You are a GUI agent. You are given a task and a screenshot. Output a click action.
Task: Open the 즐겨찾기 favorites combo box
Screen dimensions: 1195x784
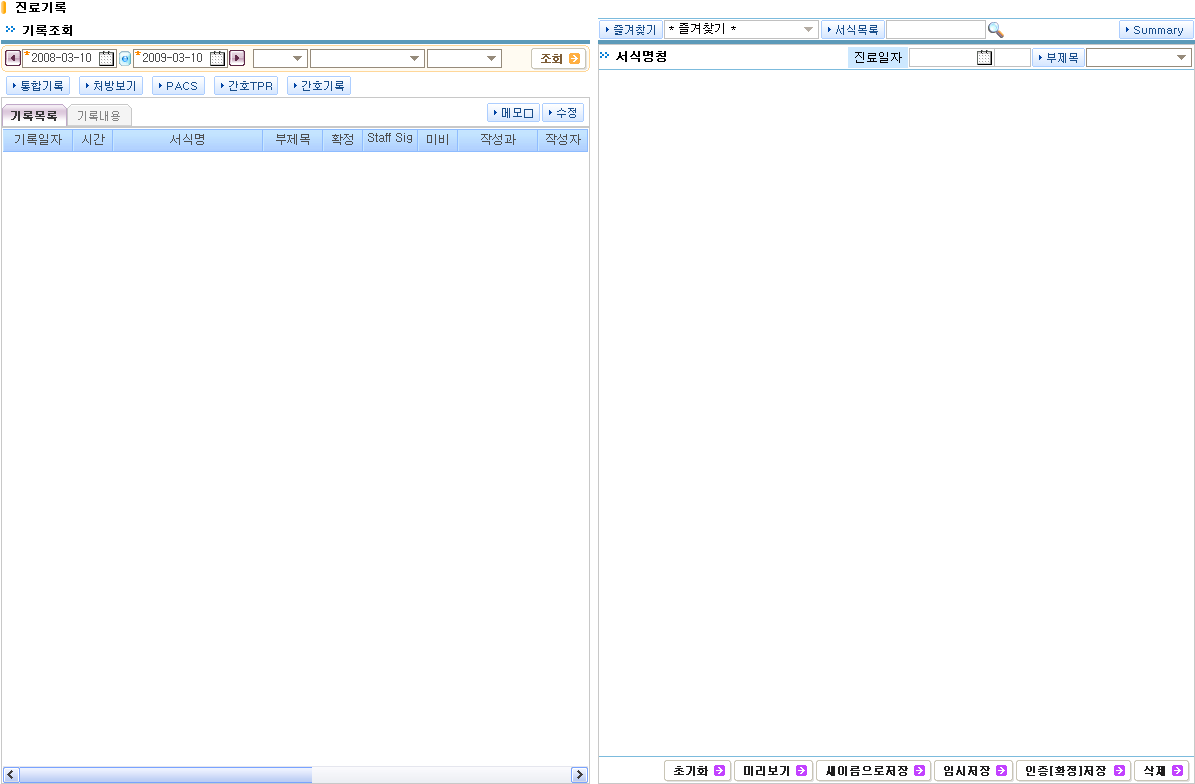[x=741, y=30]
